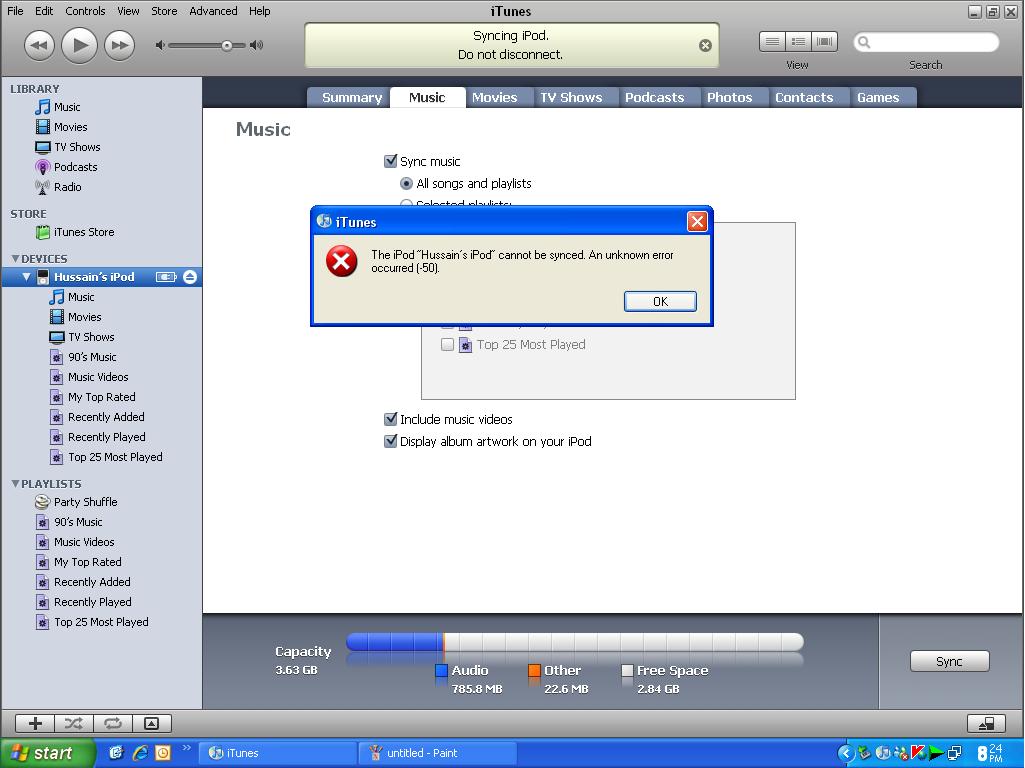Switch to list view button

[772, 42]
